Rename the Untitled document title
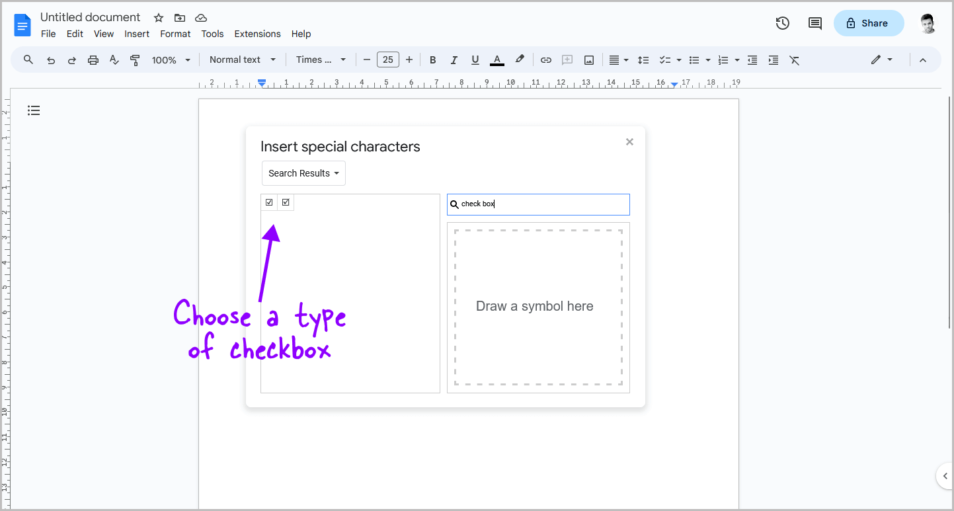The width and height of the screenshot is (954, 511). pos(90,17)
